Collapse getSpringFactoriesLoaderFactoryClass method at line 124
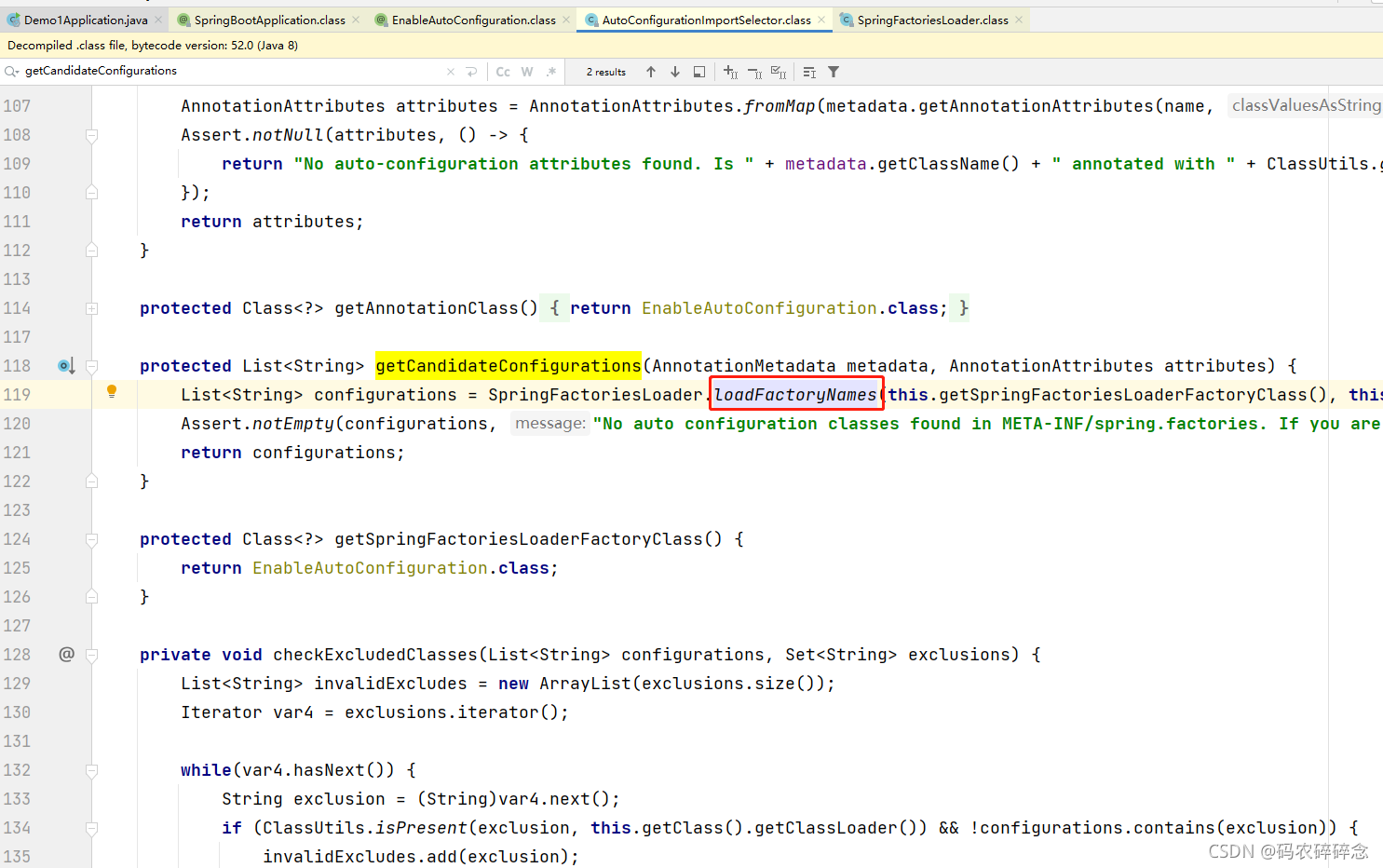The height and width of the screenshot is (868, 1383). [x=91, y=540]
